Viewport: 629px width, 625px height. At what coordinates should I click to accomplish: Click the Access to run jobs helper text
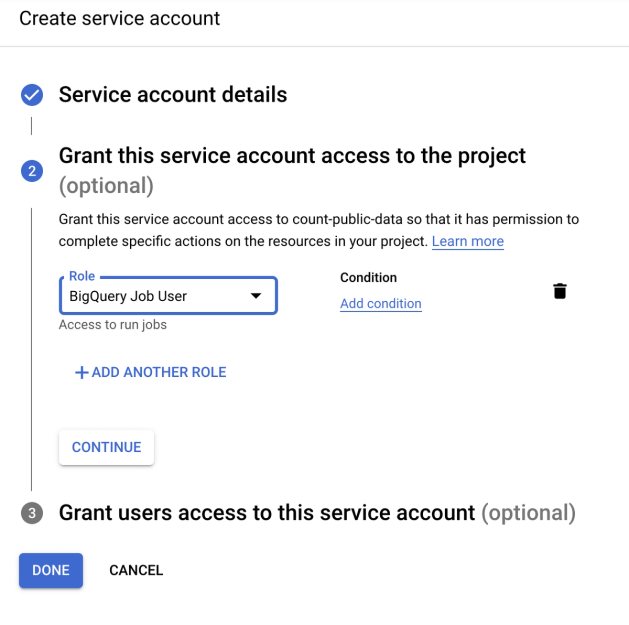point(113,325)
